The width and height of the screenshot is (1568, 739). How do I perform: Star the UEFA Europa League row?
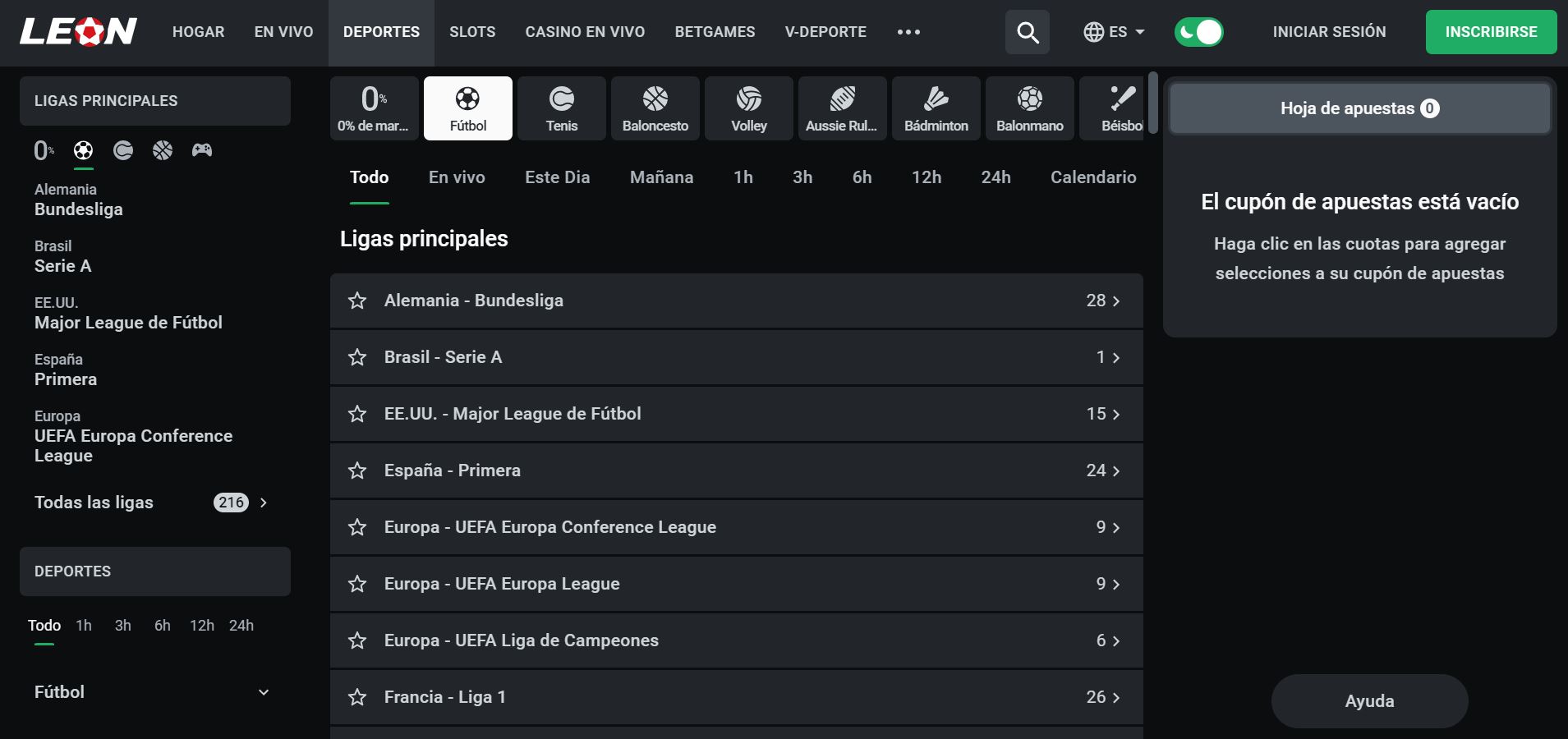point(357,584)
